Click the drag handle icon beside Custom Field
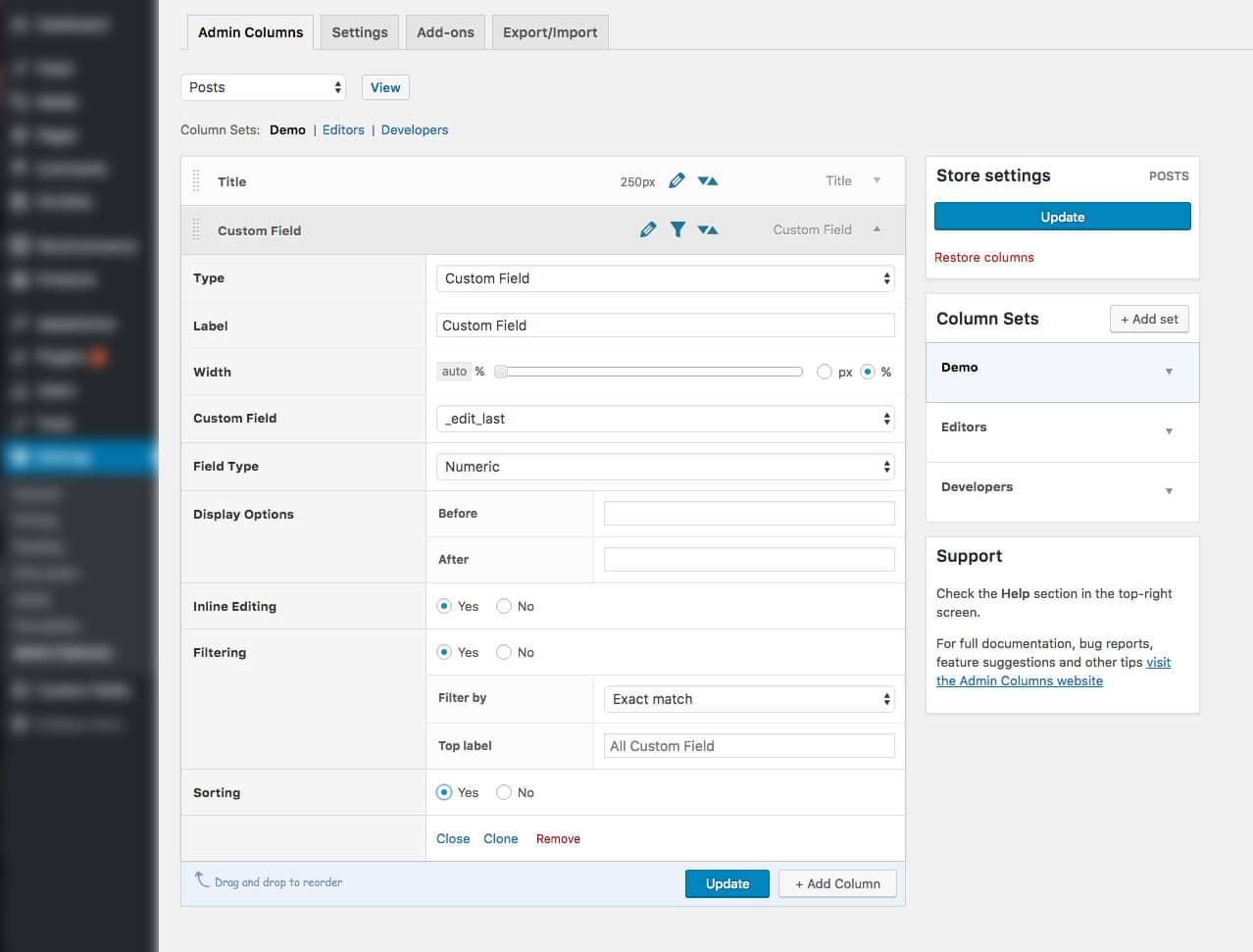The image size is (1253, 952). 196,229
